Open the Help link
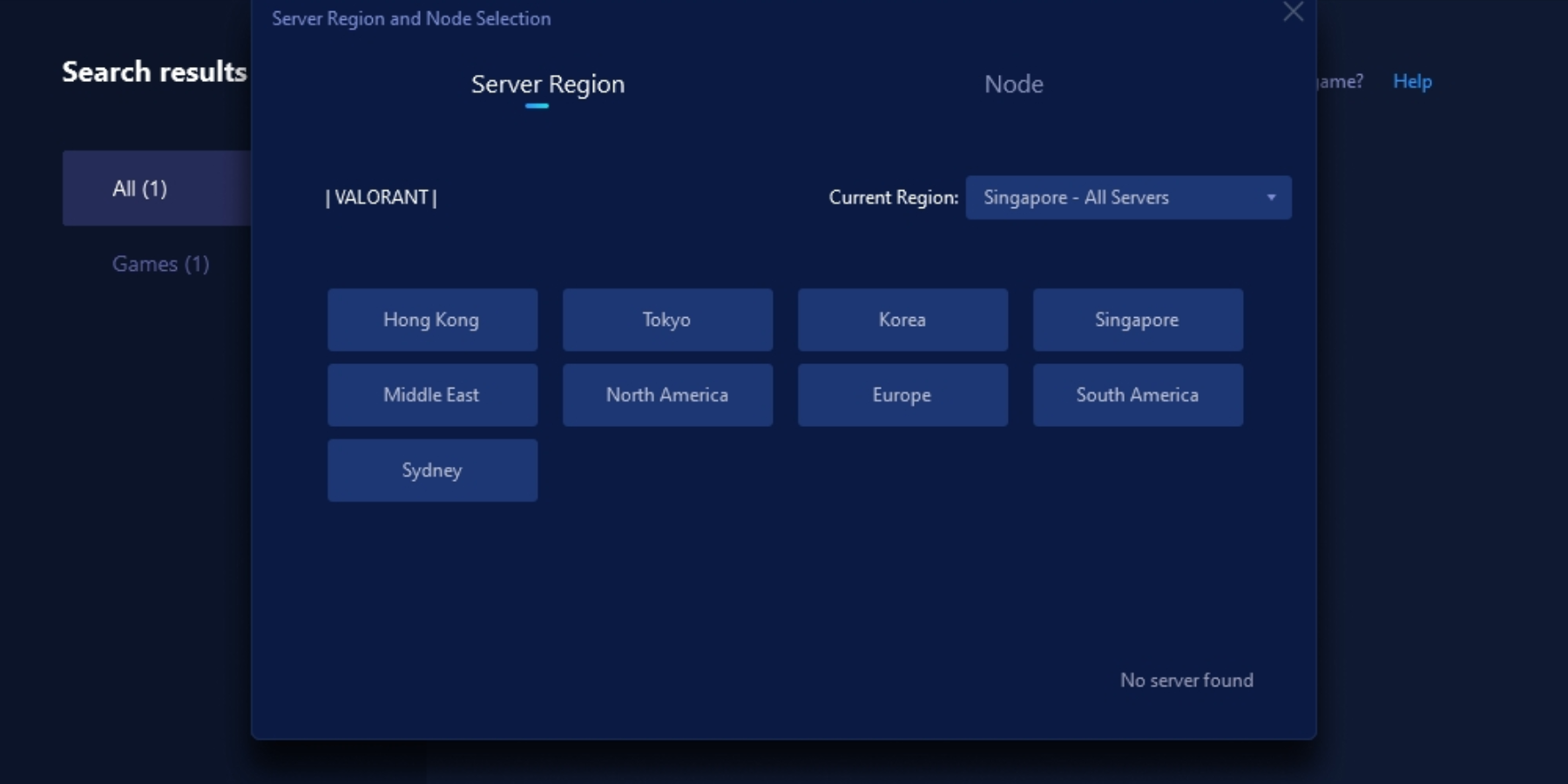Image resolution: width=1568 pixels, height=784 pixels. tap(1412, 81)
